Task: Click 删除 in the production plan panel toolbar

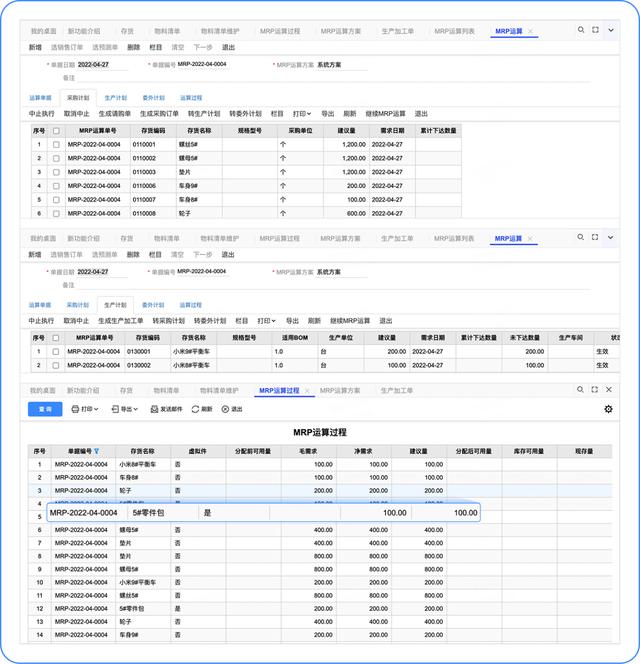Action: [133, 255]
